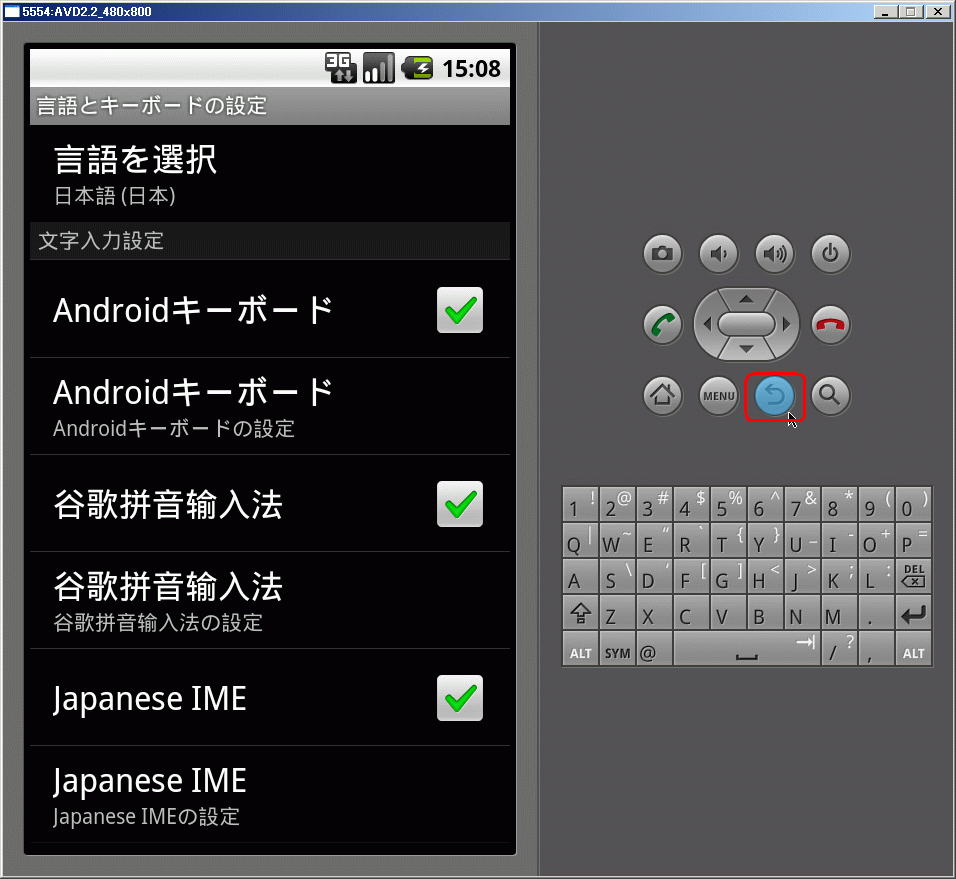
Task: Raise volume with the volume up button
Action: pos(774,253)
